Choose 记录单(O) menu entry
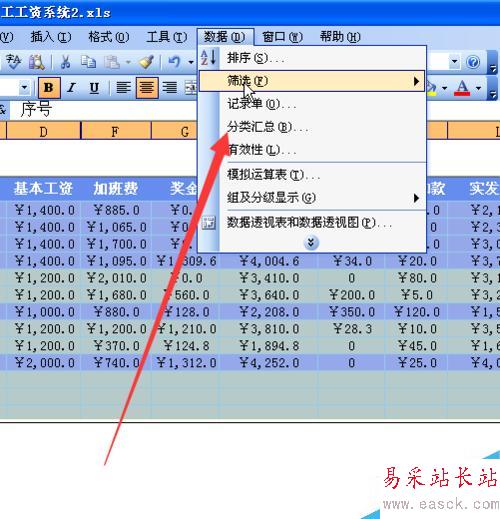Screen dimensions: 500x519 pos(312,104)
